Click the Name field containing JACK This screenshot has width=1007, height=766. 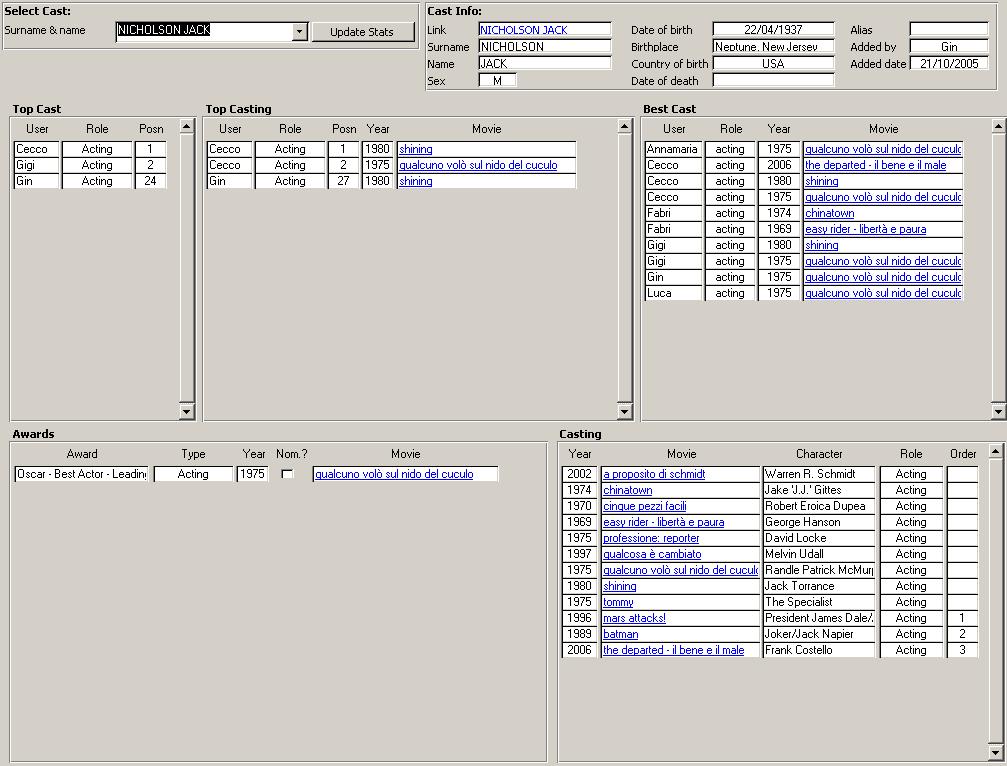pyautogui.click(x=545, y=64)
